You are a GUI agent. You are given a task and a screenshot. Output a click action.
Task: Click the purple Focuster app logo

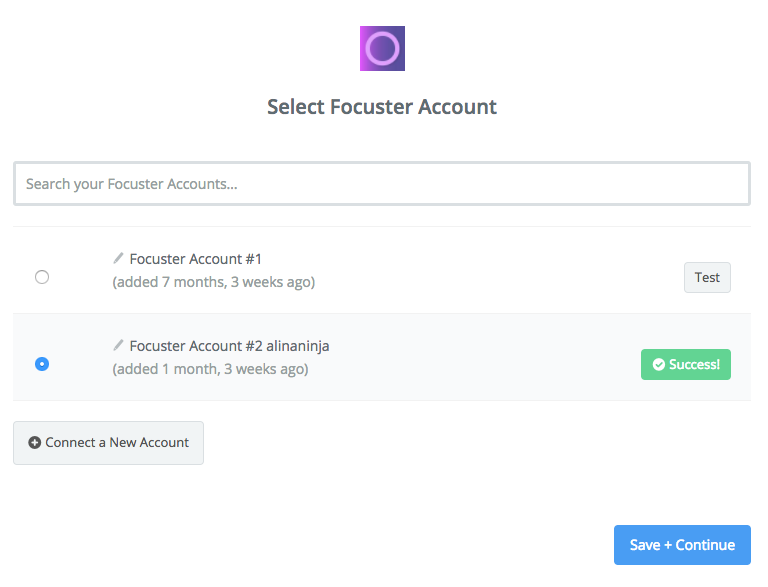pos(382,49)
